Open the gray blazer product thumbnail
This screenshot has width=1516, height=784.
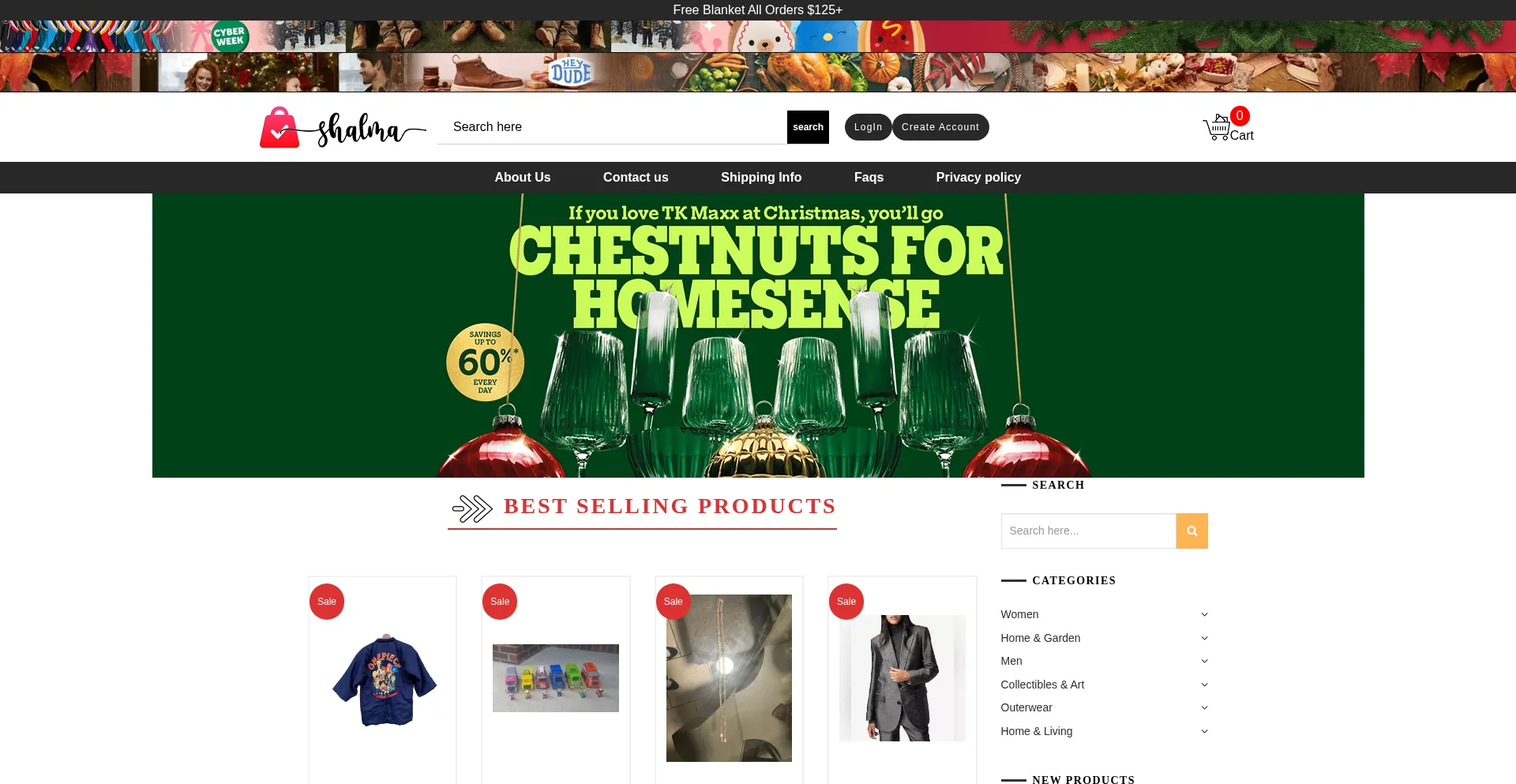[902, 678]
